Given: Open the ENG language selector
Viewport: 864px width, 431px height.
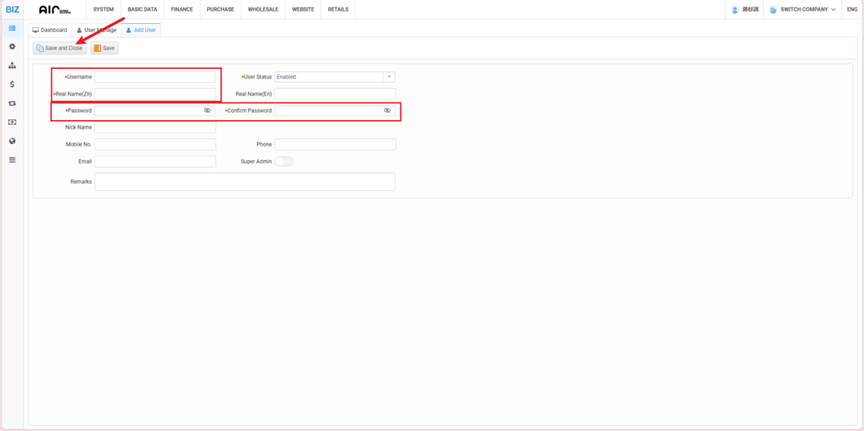Looking at the screenshot, I should [x=852, y=9].
